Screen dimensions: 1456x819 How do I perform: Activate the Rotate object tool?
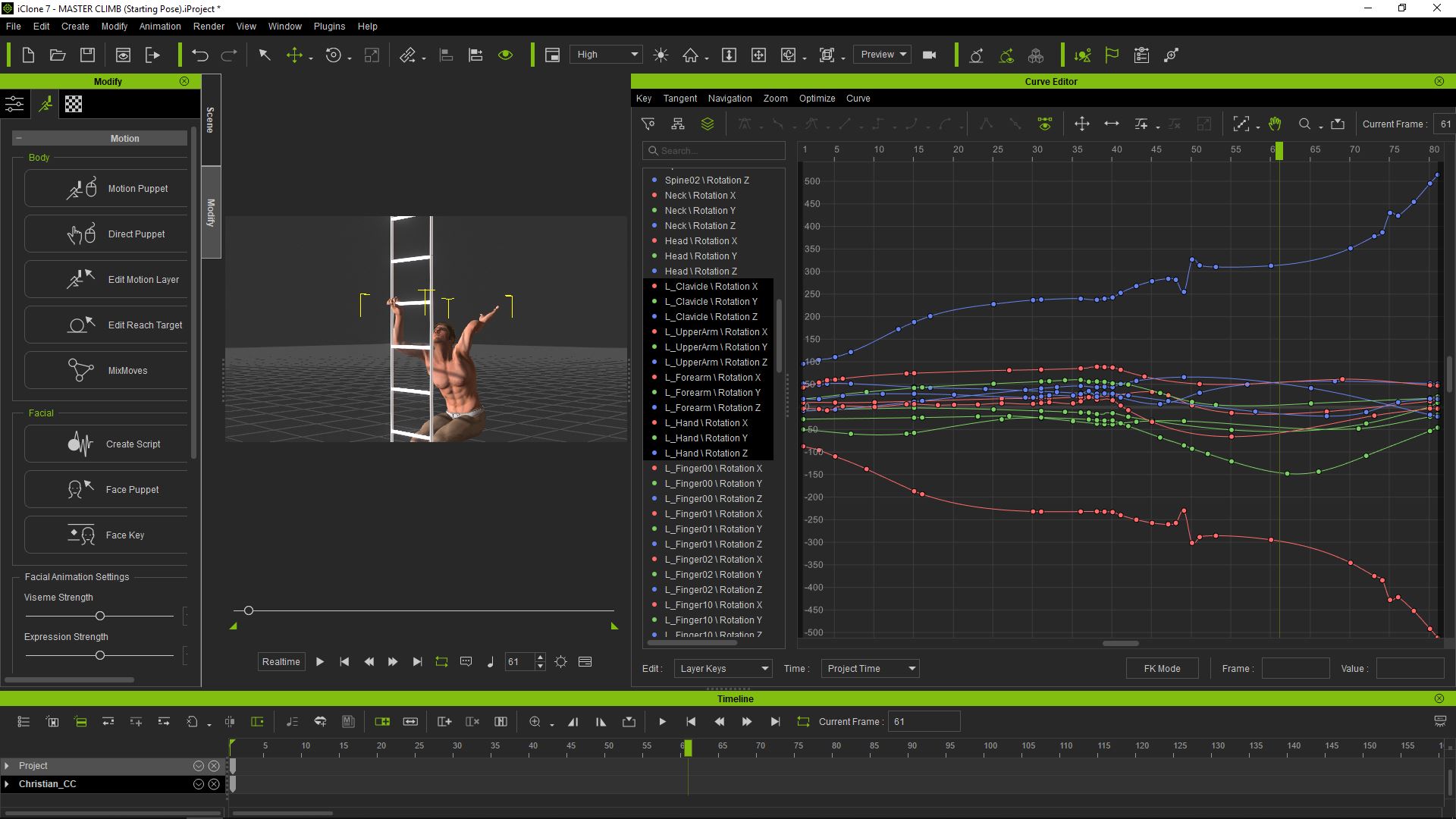[x=333, y=55]
